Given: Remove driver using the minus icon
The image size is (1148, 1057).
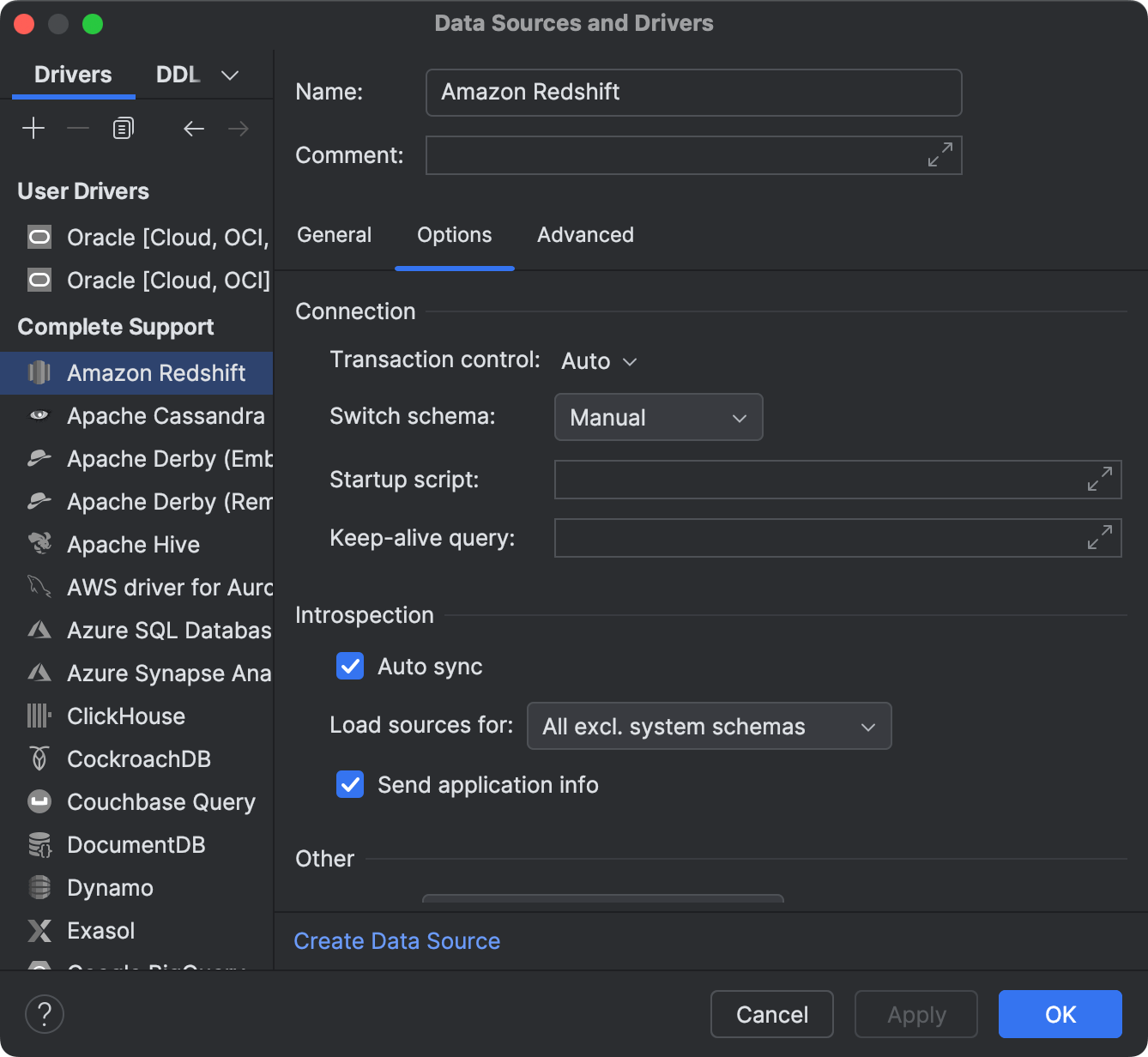Looking at the screenshot, I should pos(78,127).
